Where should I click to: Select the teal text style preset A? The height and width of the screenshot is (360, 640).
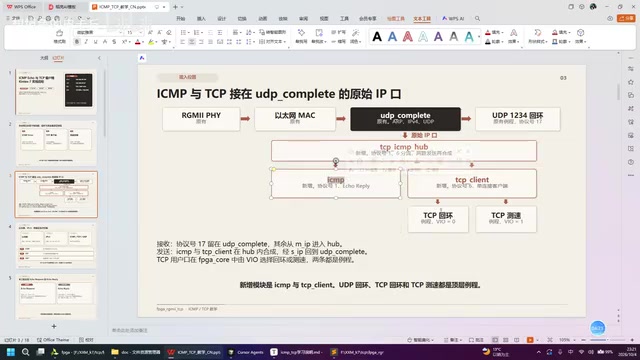[469, 37]
